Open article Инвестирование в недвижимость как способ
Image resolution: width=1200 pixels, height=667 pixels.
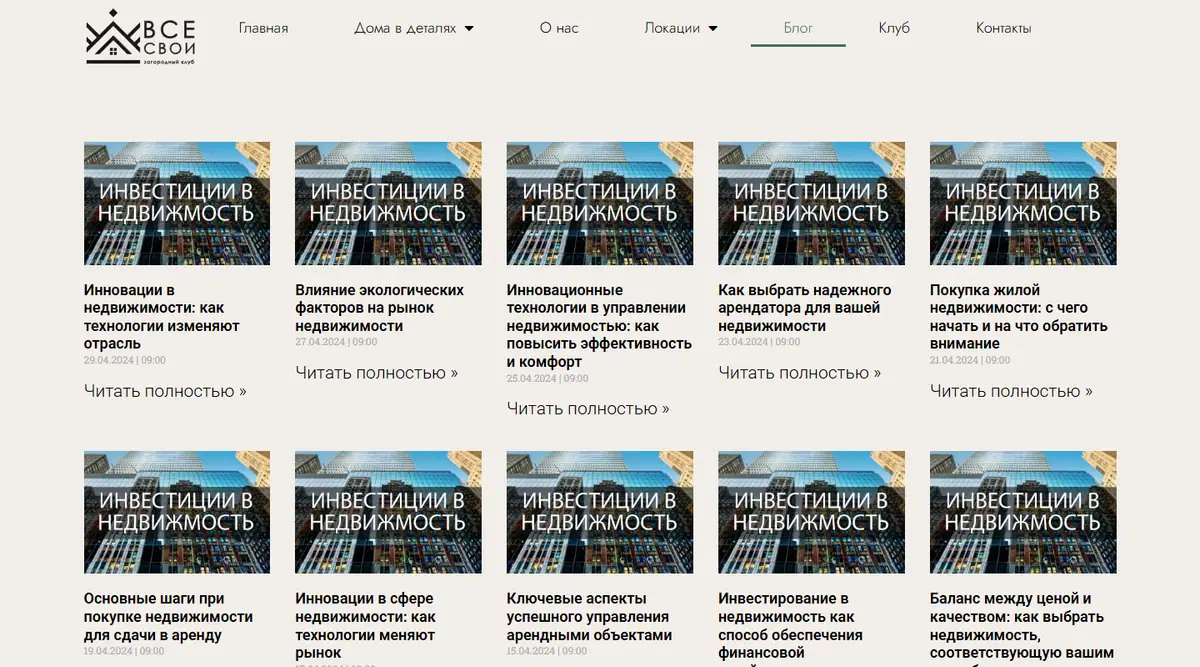[x=790, y=629]
